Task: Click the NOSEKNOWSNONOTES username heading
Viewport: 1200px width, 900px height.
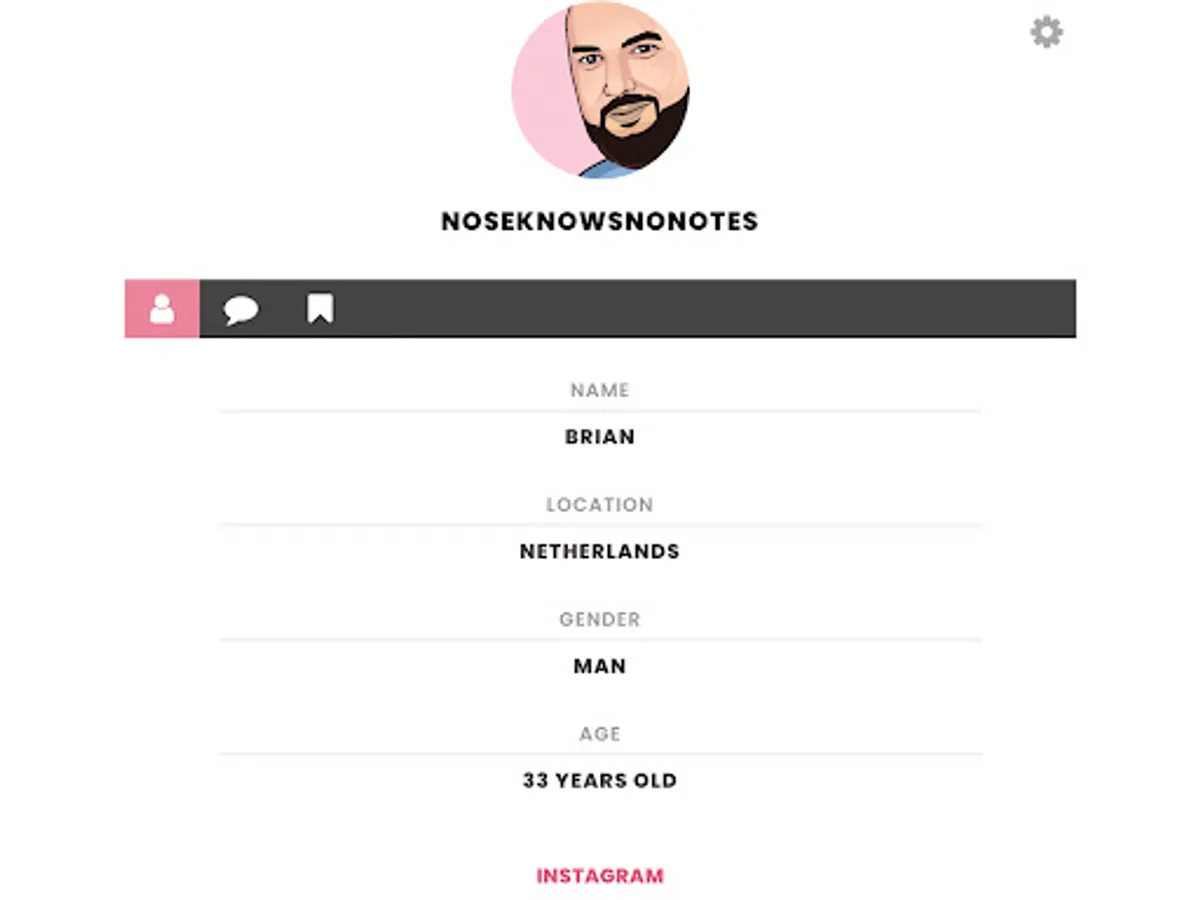Action: [600, 221]
